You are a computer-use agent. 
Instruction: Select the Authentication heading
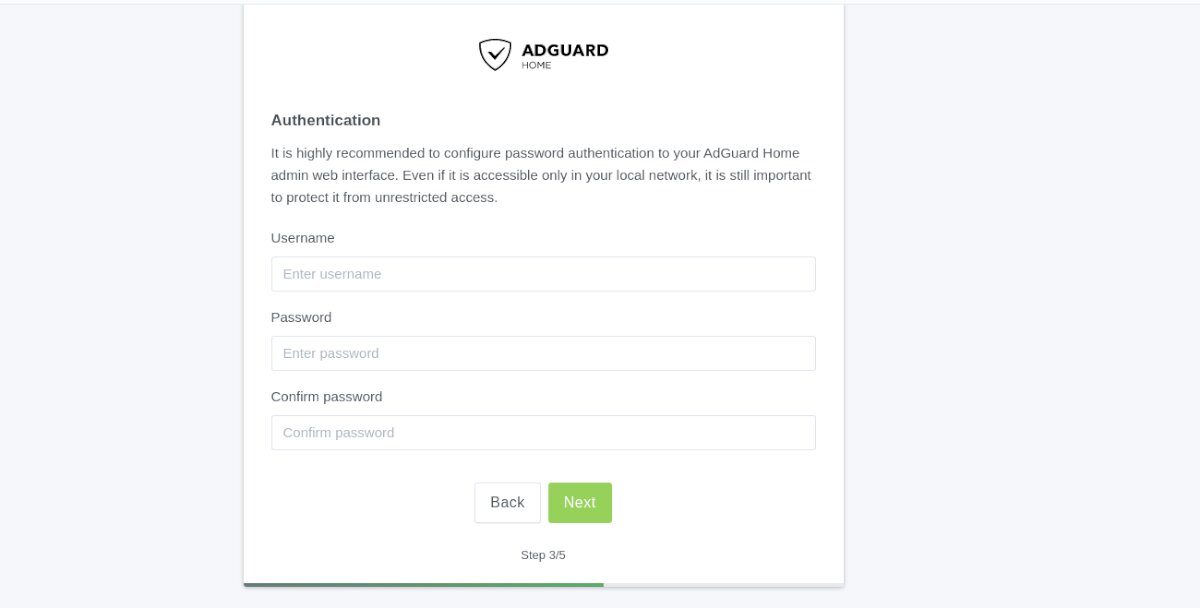tap(325, 120)
